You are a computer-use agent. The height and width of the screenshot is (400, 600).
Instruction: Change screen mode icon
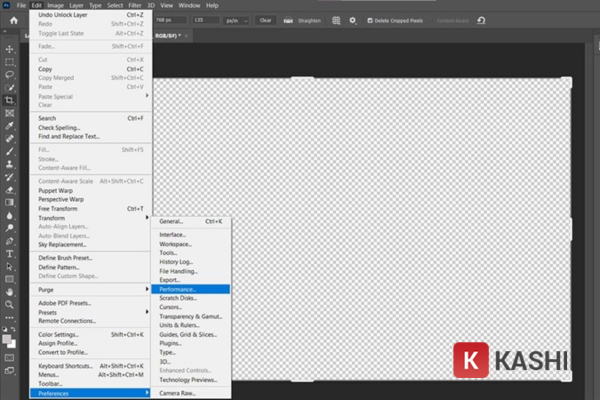coord(10,371)
